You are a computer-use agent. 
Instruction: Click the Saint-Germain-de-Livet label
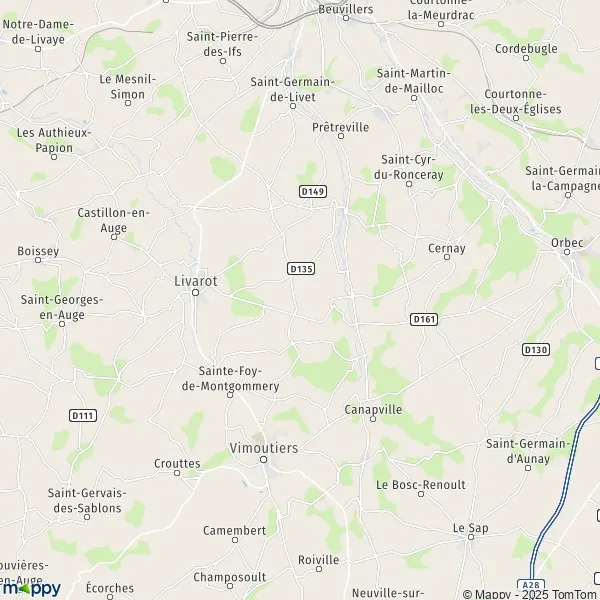[293, 89]
